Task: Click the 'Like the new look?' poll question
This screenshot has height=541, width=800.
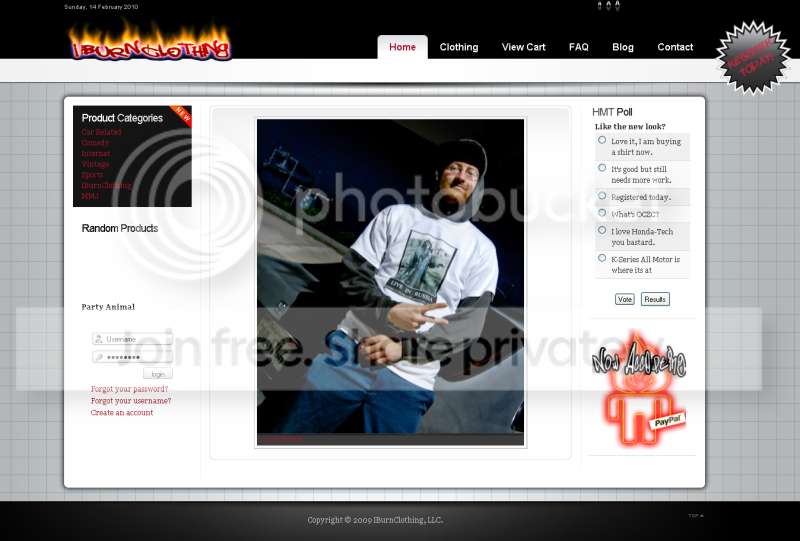Action: pyautogui.click(x=630, y=127)
